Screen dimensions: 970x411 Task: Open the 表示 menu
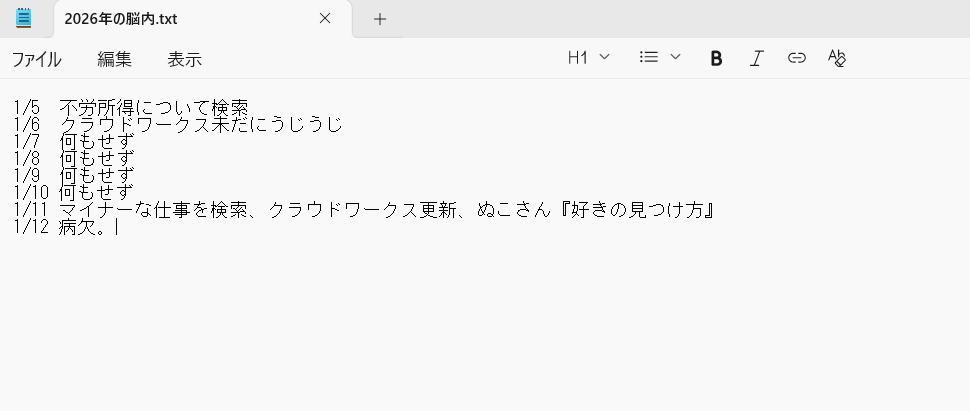click(x=184, y=59)
